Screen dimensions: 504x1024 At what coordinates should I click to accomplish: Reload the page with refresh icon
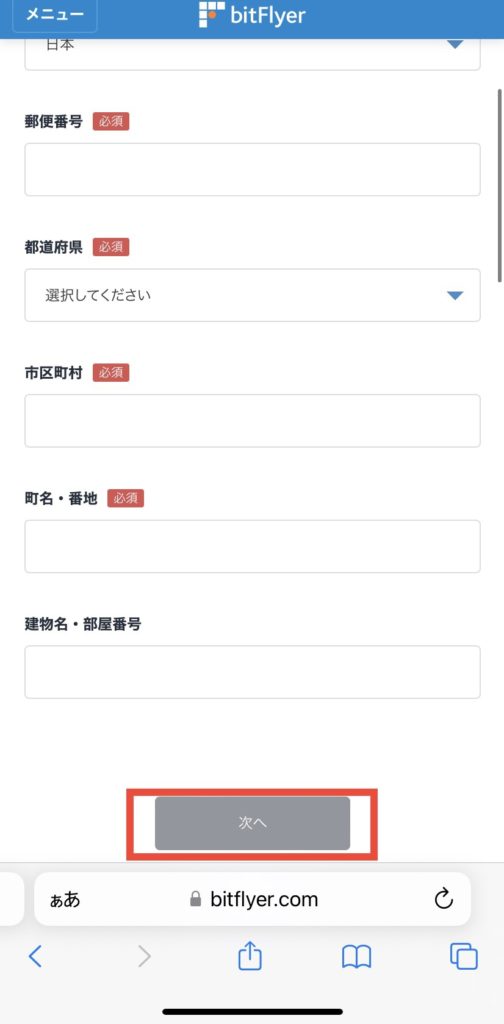click(x=443, y=899)
